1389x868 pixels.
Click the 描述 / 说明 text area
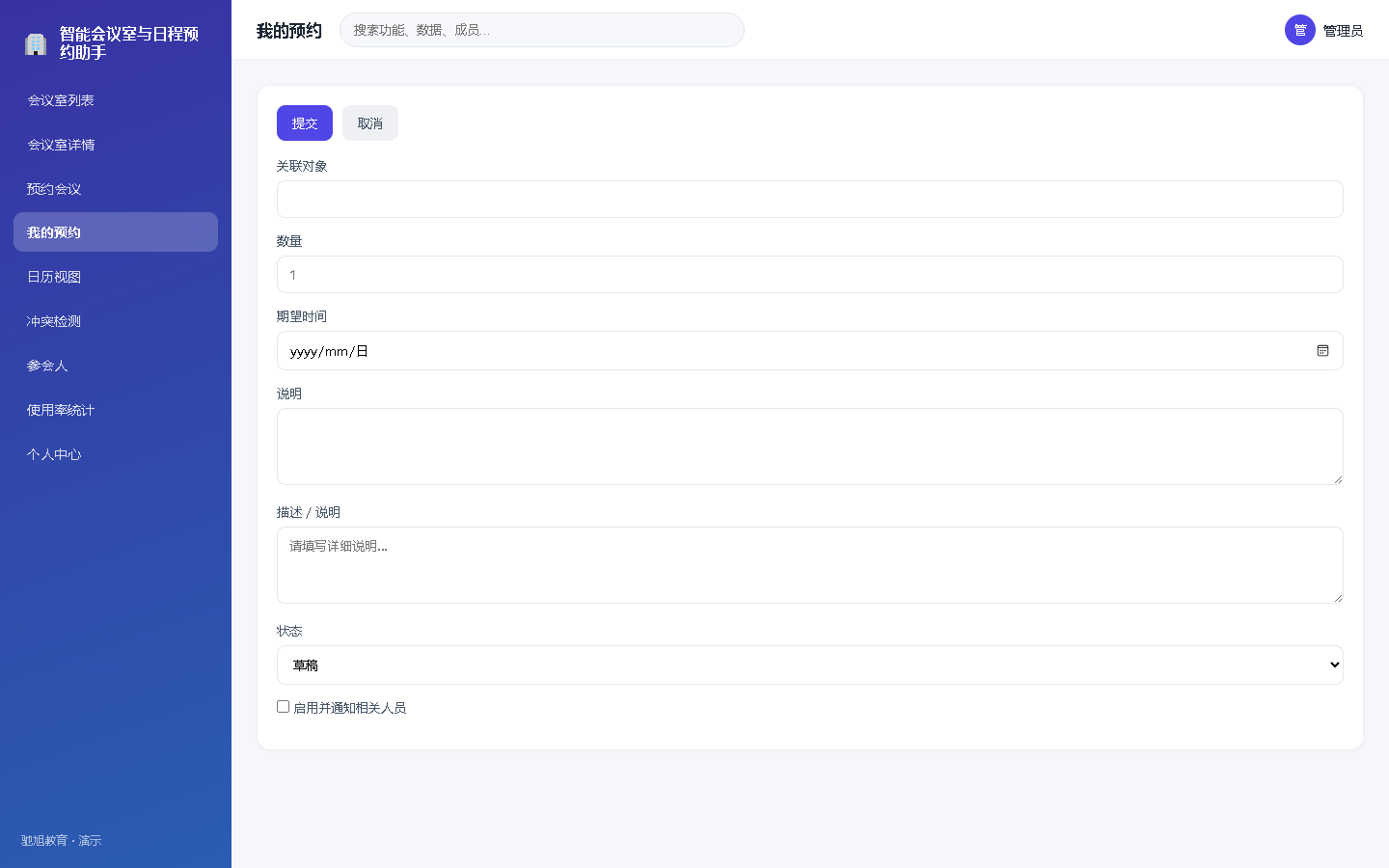pos(809,565)
